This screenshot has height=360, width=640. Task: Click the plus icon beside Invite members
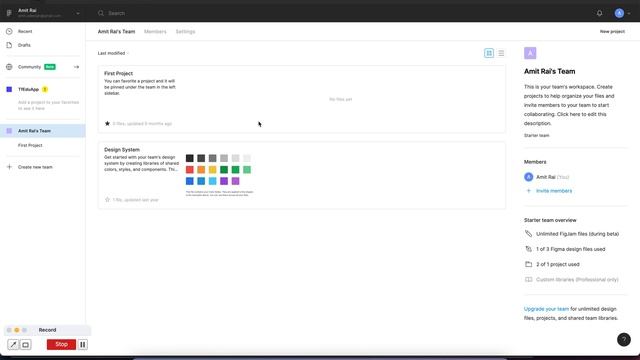pos(529,191)
